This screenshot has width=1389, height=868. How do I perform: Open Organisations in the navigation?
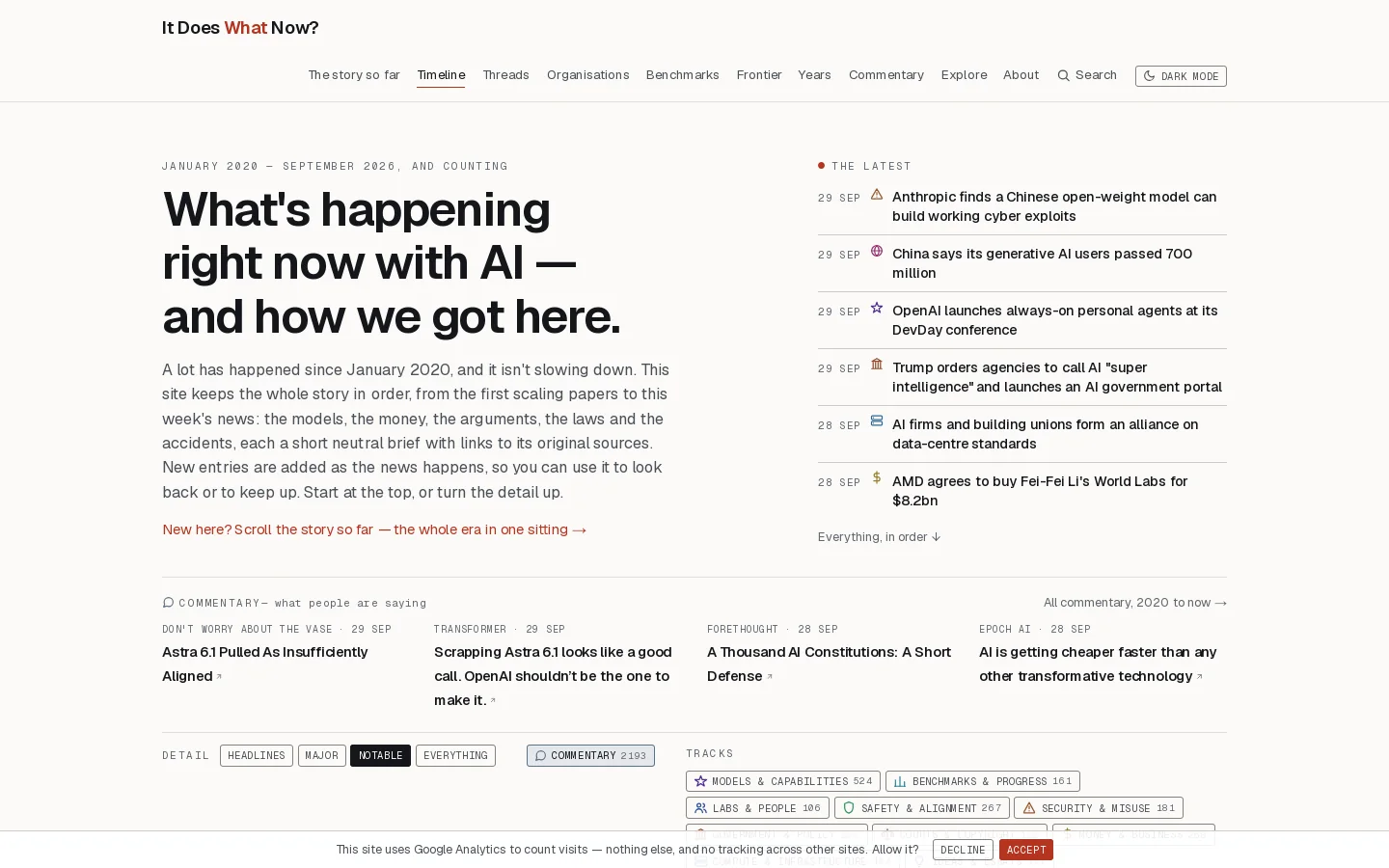click(x=587, y=75)
